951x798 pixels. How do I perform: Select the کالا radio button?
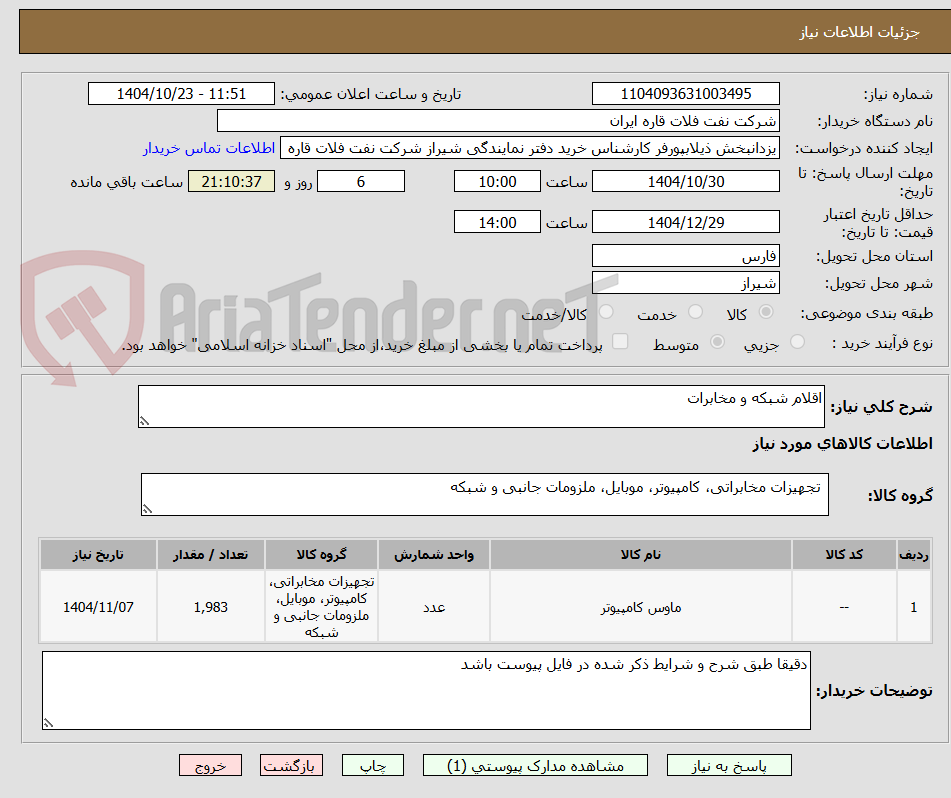click(766, 312)
